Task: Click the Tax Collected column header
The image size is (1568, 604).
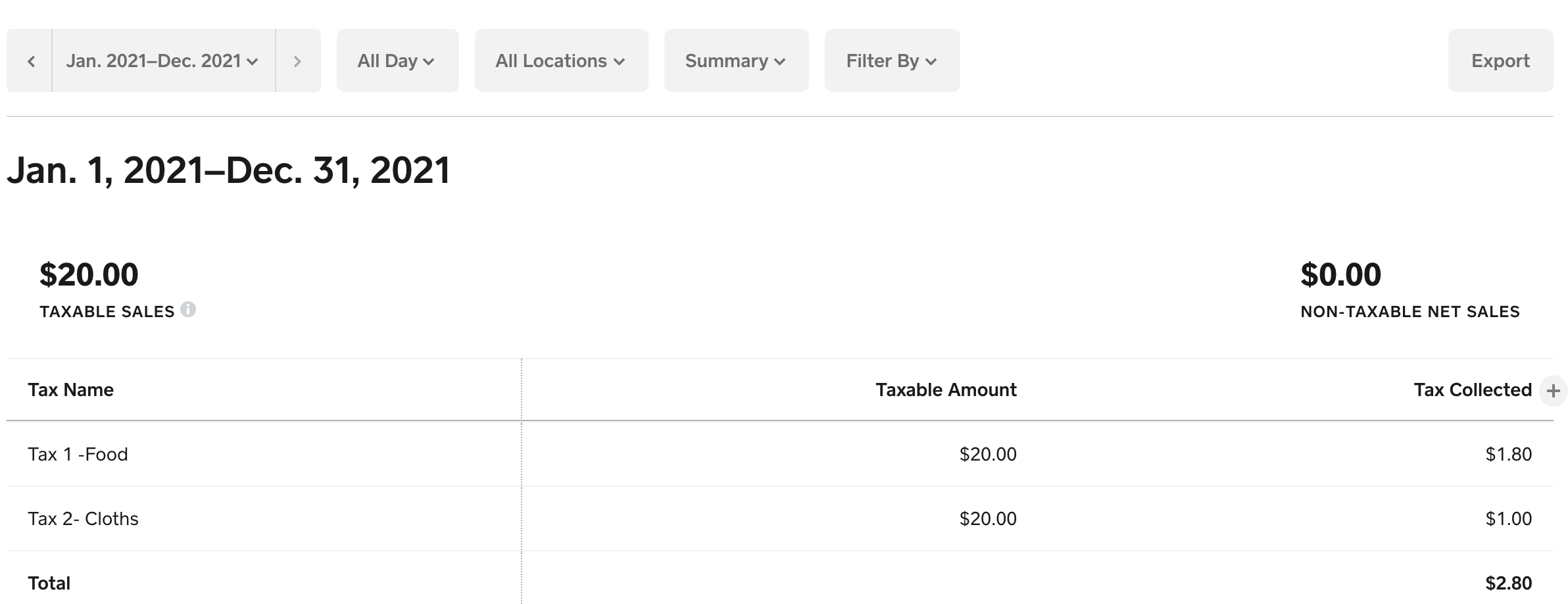Action: click(1472, 390)
